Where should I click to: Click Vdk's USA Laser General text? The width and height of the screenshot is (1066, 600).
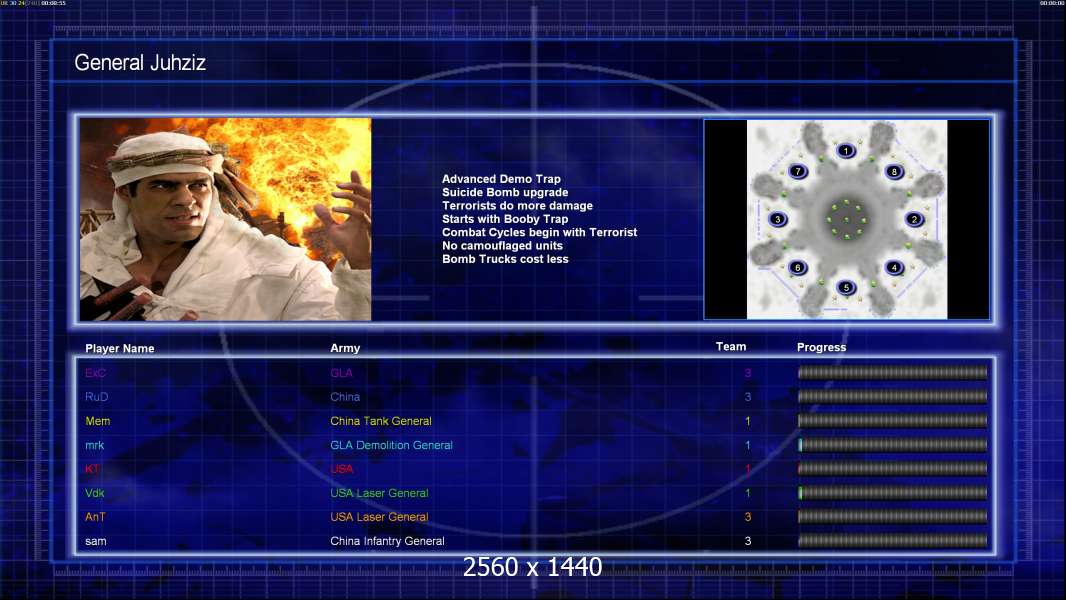[379, 493]
